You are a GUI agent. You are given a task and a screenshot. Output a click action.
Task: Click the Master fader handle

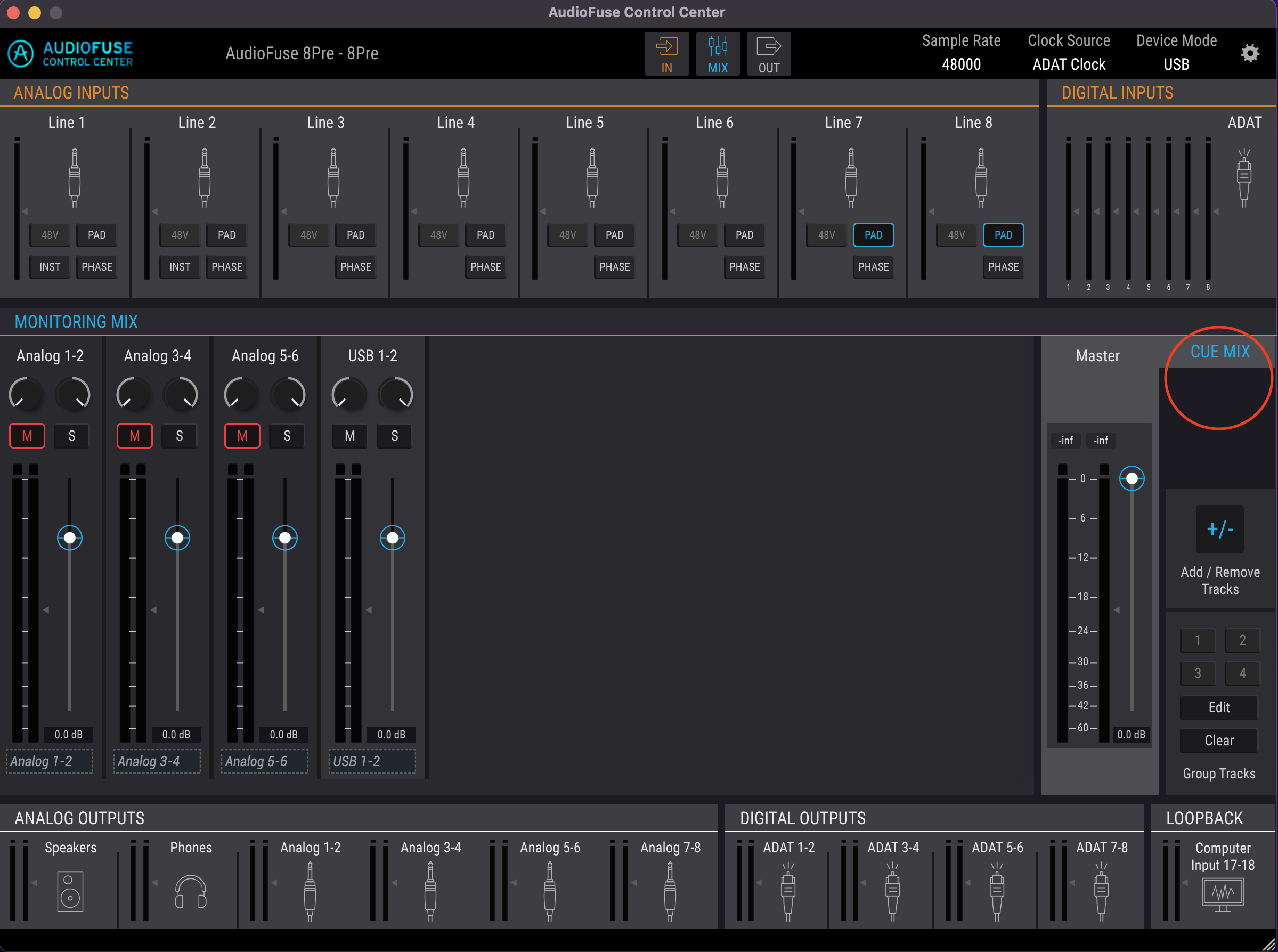1132,478
